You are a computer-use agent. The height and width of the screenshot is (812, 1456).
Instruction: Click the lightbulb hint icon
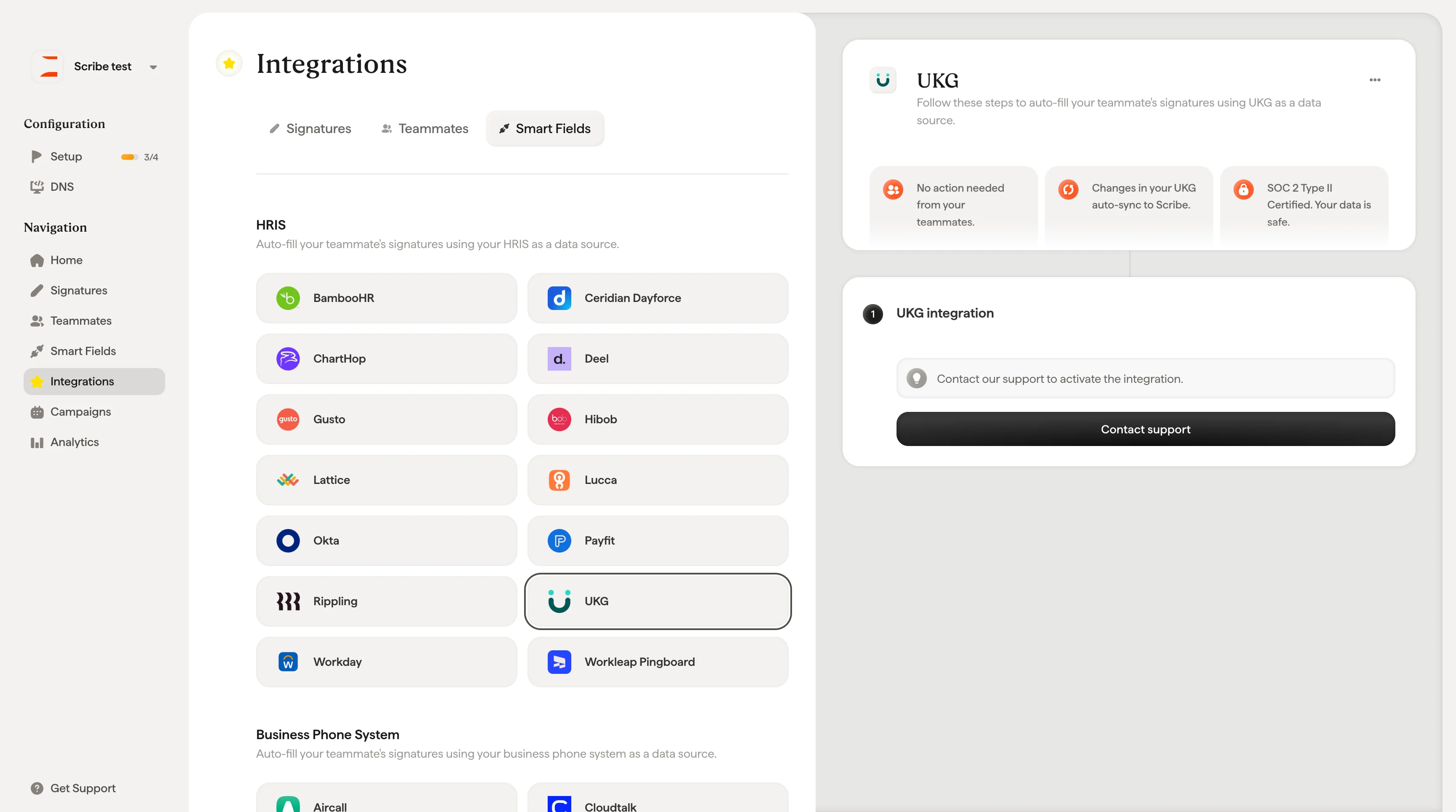916,378
